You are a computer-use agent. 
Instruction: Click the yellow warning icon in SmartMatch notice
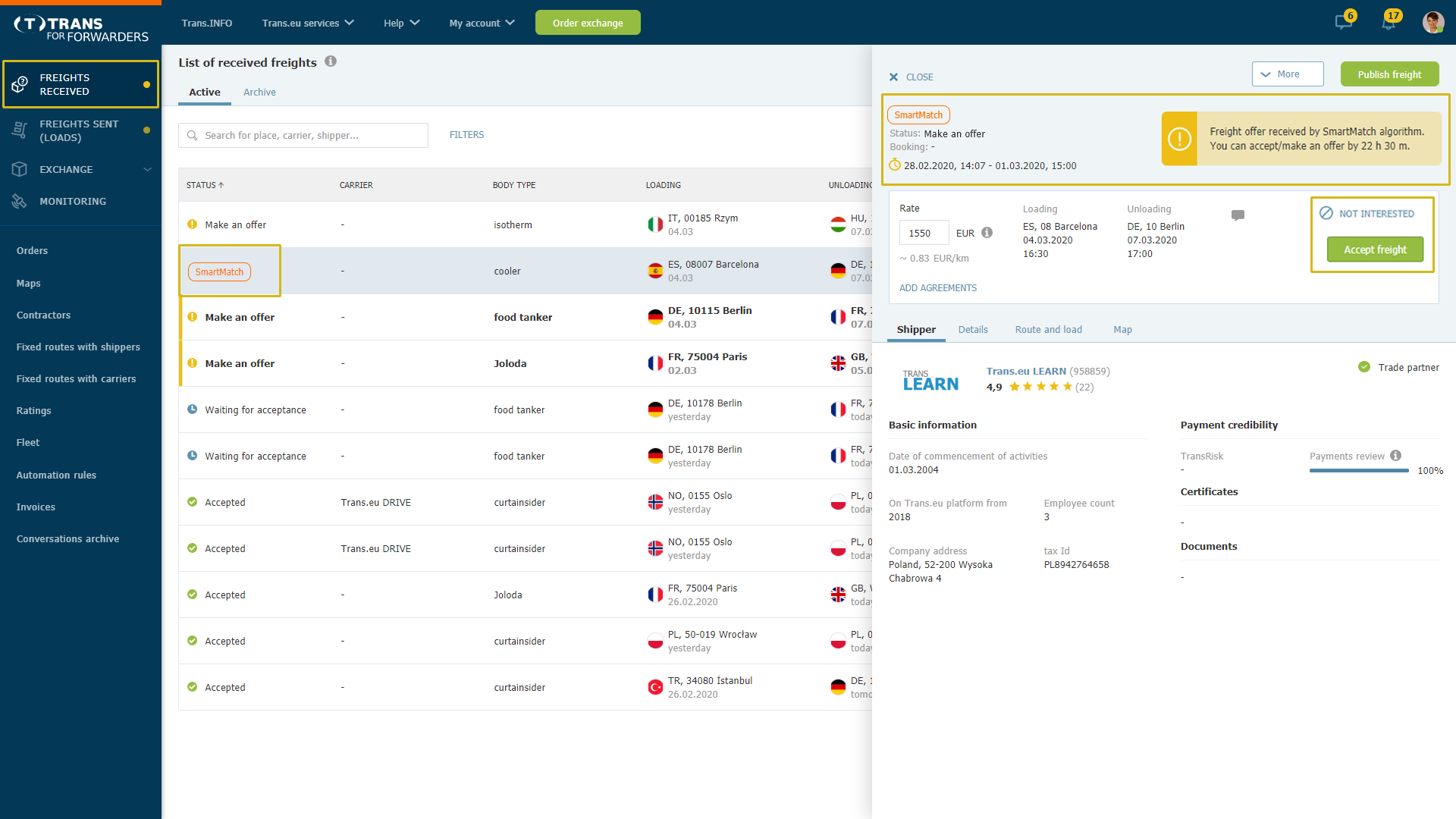pyautogui.click(x=1179, y=139)
